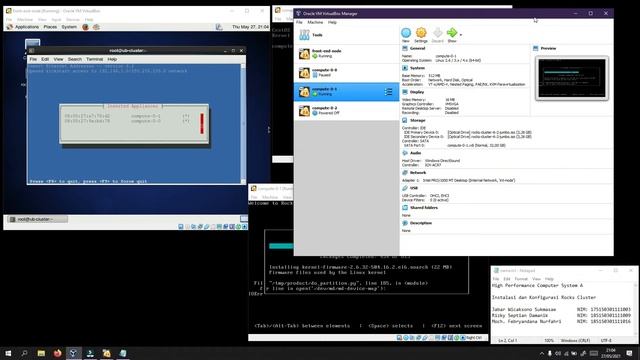
Task: Open Places menu in guest desktop panel
Action: [50, 27]
